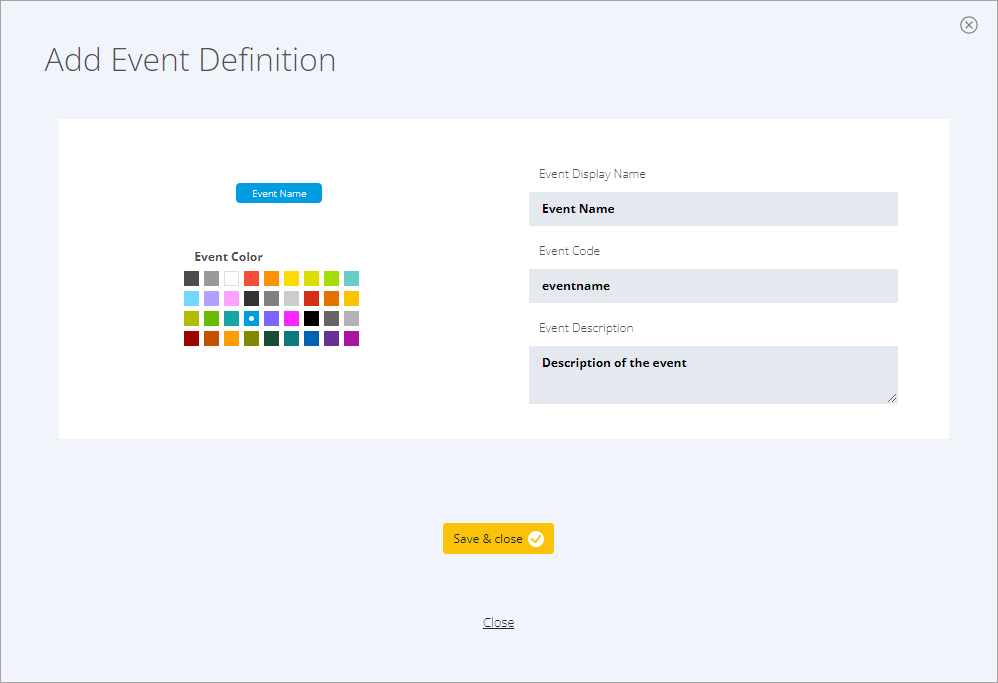The image size is (998, 683).
Task: Click the textarea resize handle corner
Action: point(892,398)
